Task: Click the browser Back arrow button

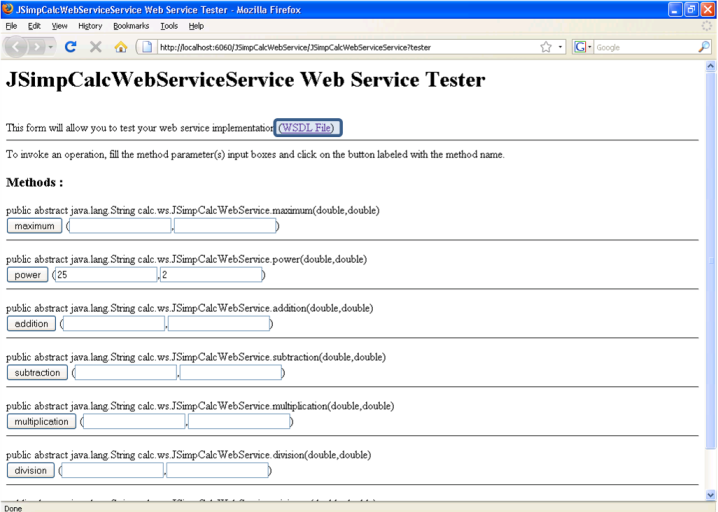Action: (x=18, y=46)
